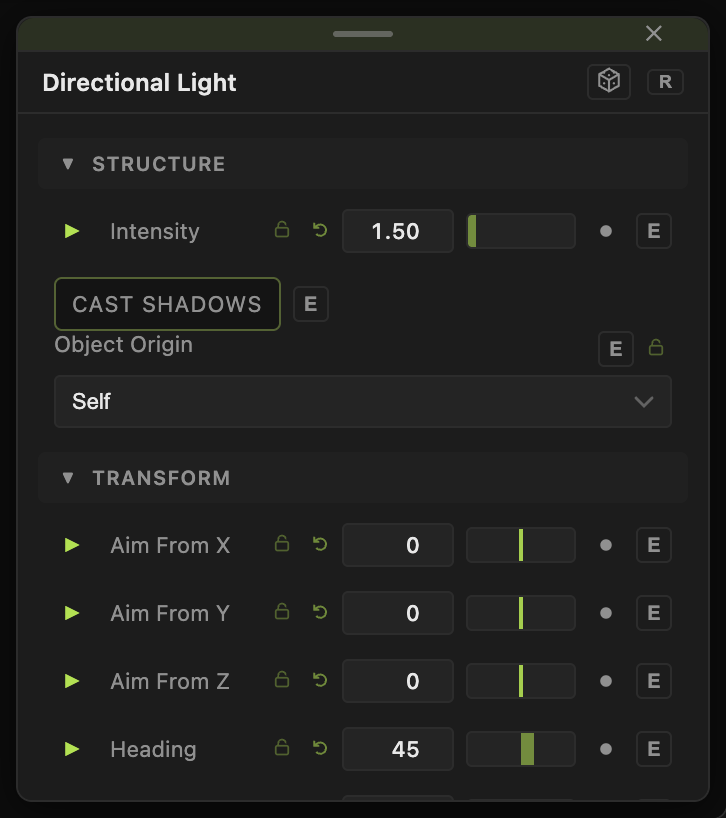Viewport: 726px width, 818px height.
Task: Click the play arrow next to Heading
Action: click(71, 749)
